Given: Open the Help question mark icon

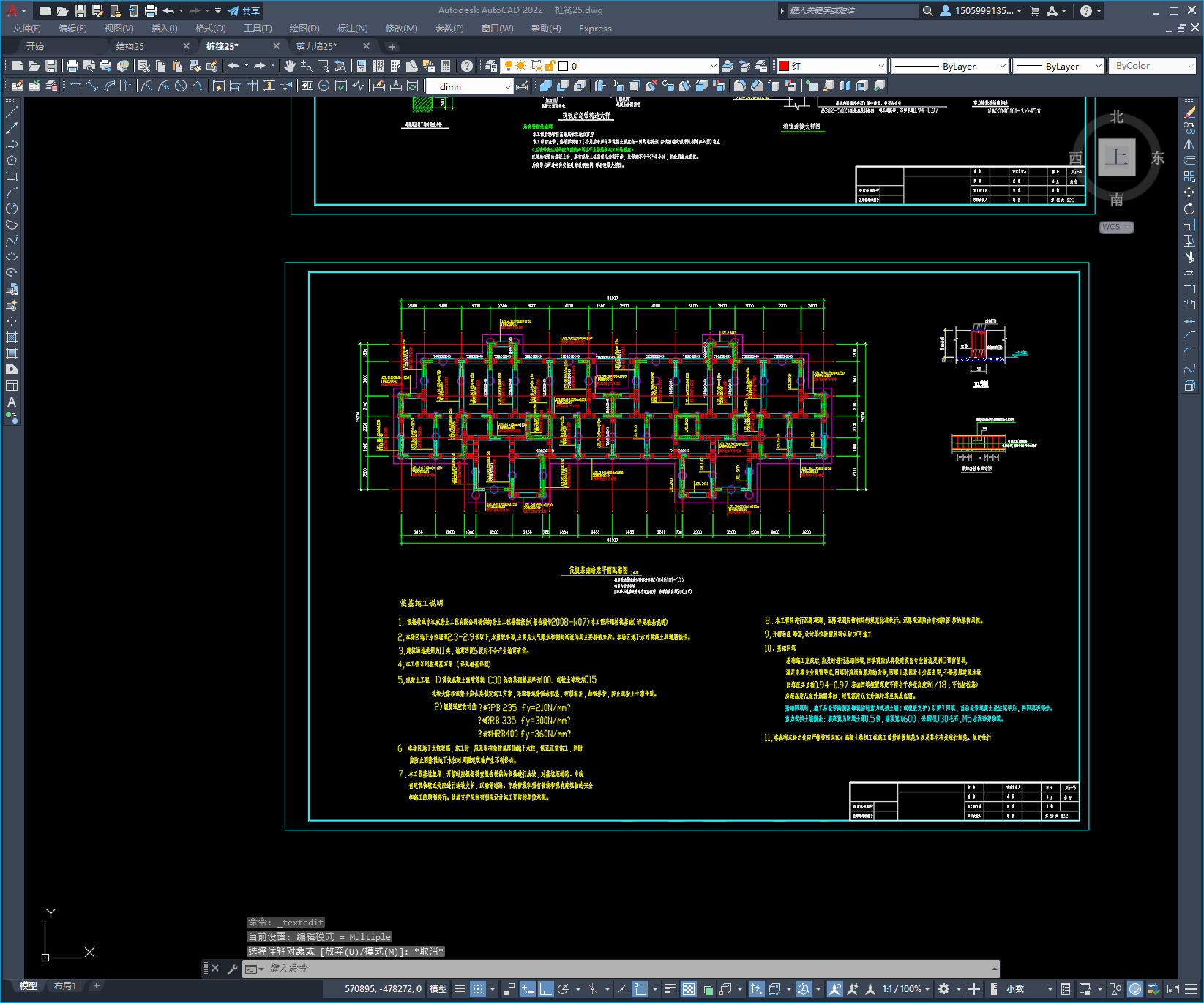Looking at the screenshot, I should pyautogui.click(x=1086, y=11).
